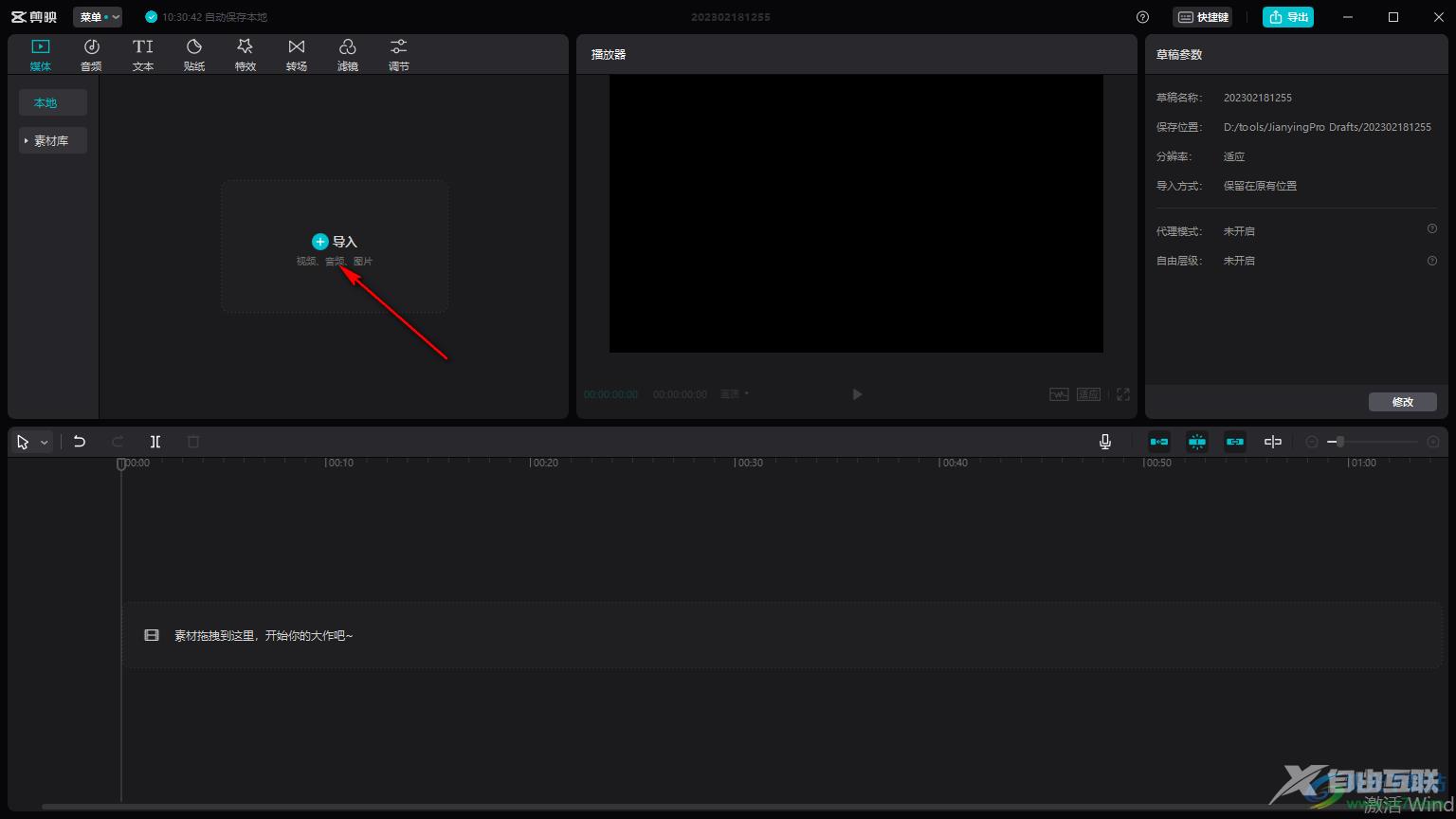The width and height of the screenshot is (1456, 819).
Task: Open the 菜单 dropdown menu
Action: click(x=98, y=17)
